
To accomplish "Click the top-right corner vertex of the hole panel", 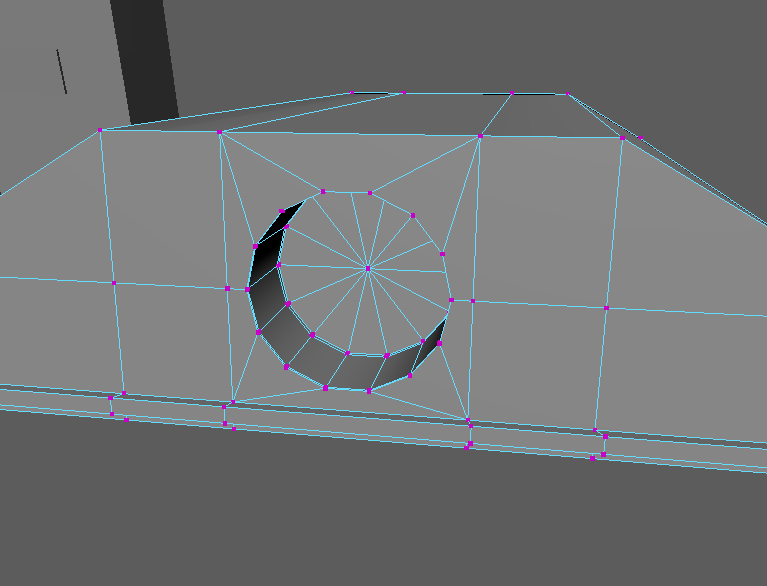I will click(x=480, y=135).
